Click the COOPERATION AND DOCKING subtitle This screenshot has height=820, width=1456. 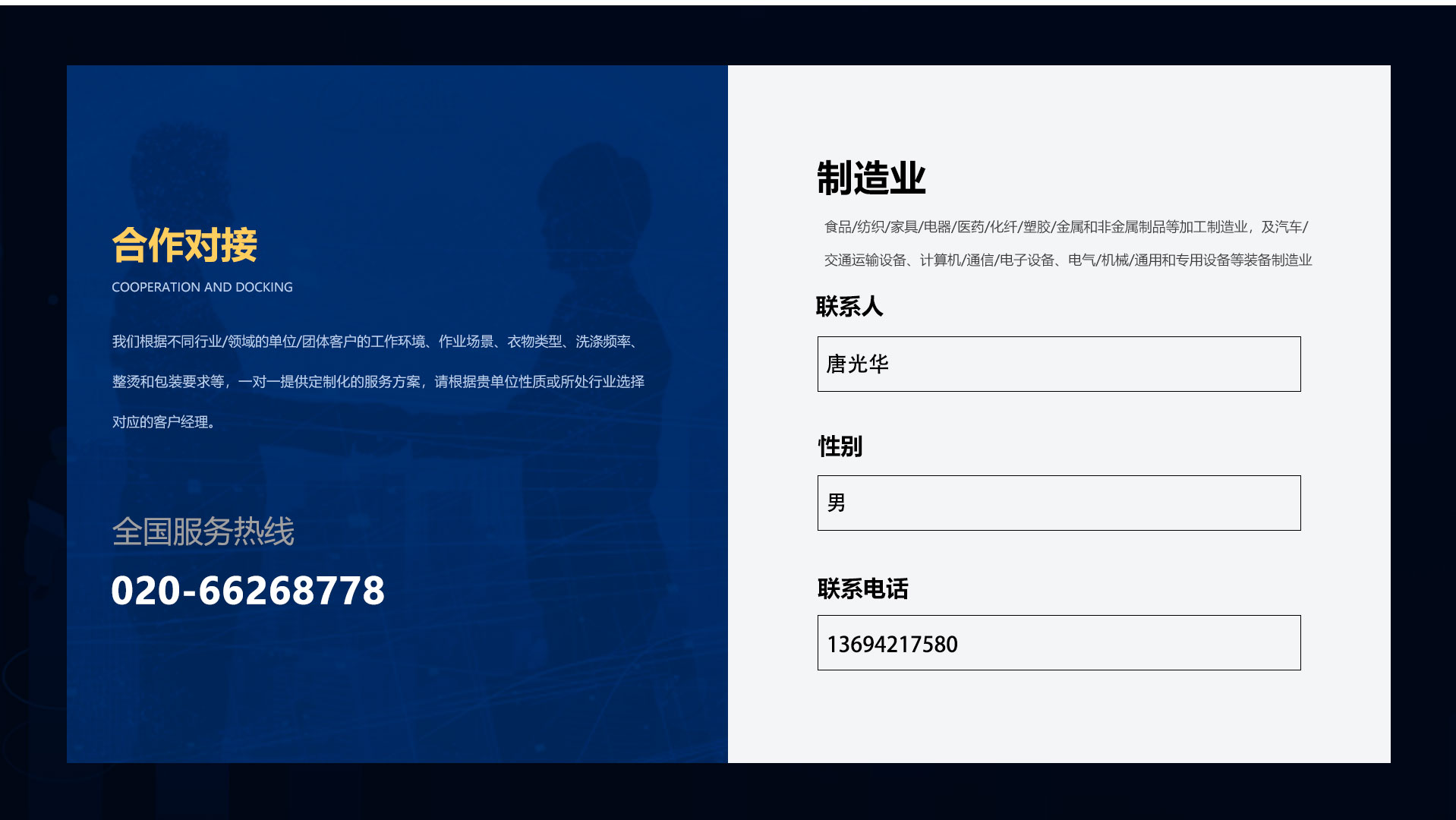202,287
